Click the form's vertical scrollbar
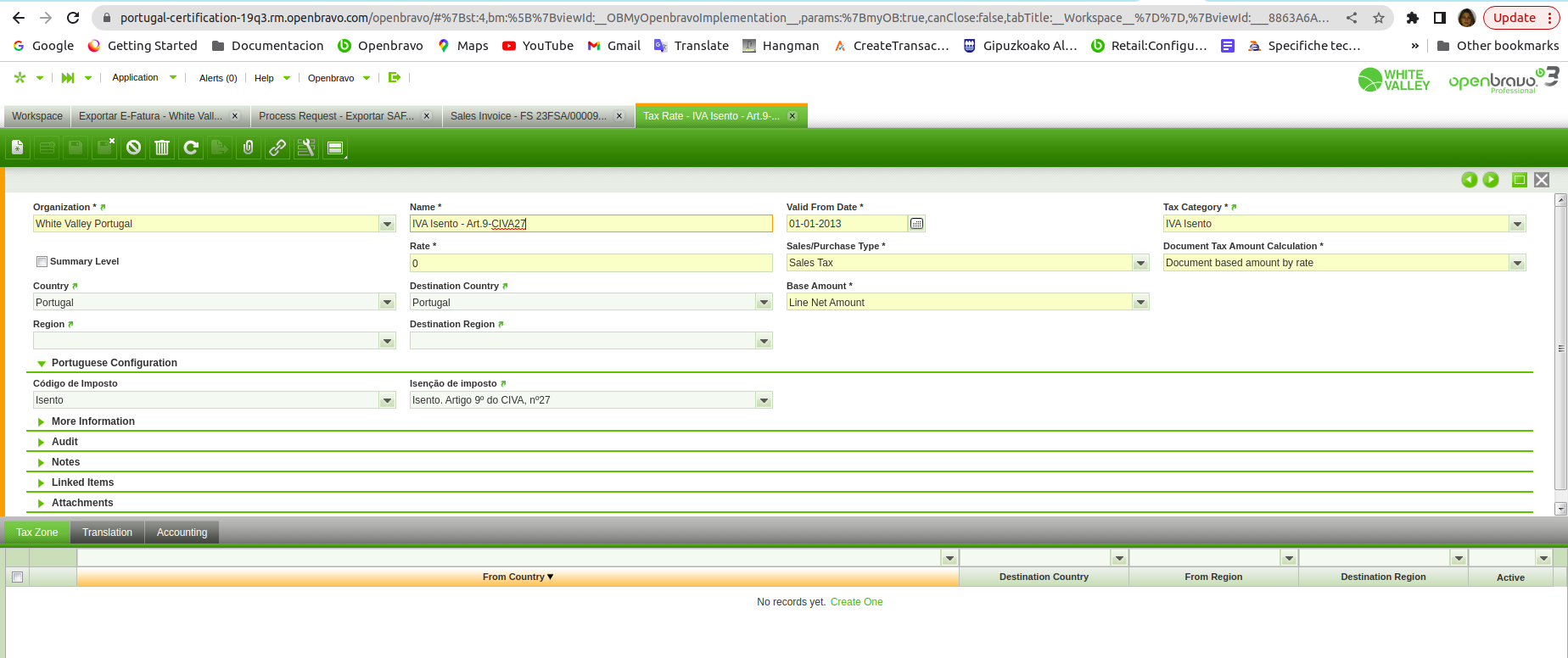This screenshot has height=658, width=1568. coord(1560,348)
